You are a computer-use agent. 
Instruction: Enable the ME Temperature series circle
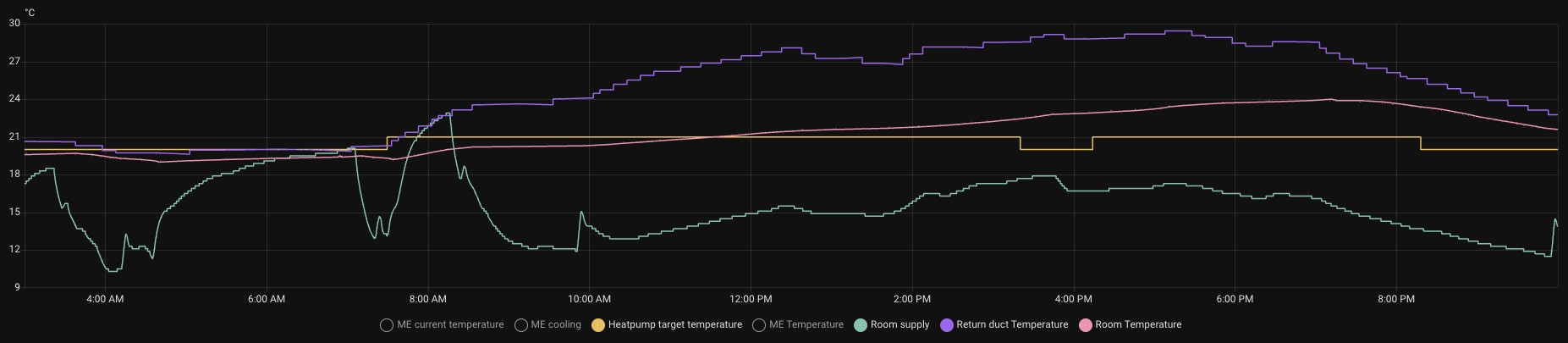click(759, 325)
